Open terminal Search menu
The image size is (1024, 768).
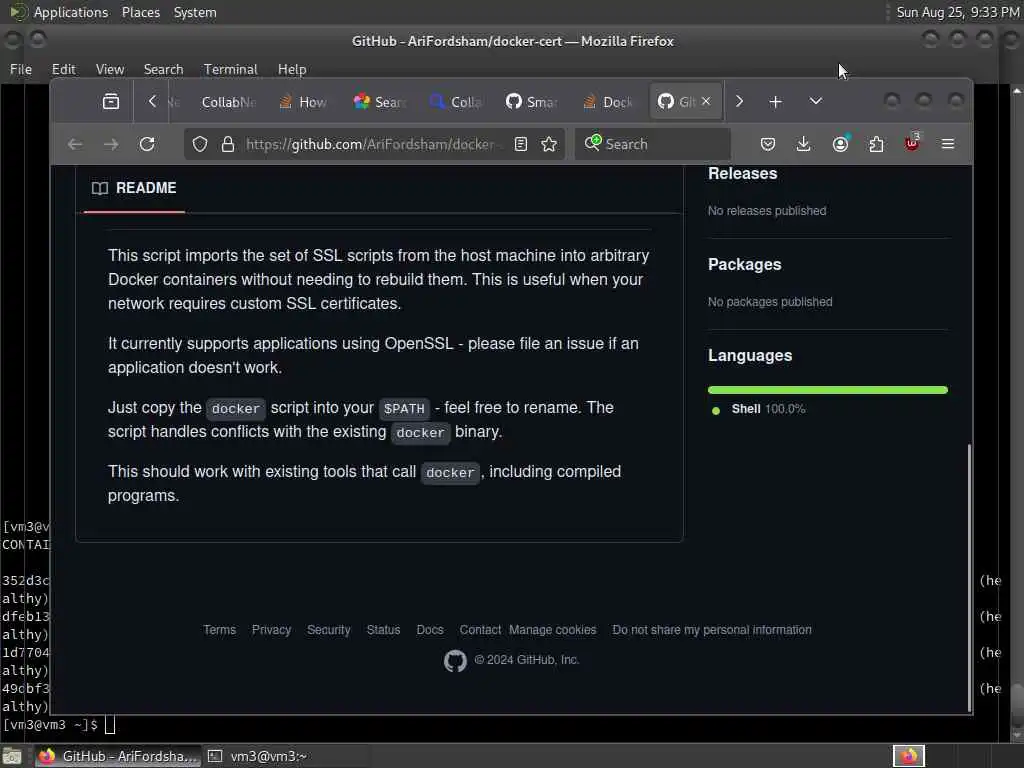click(163, 69)
